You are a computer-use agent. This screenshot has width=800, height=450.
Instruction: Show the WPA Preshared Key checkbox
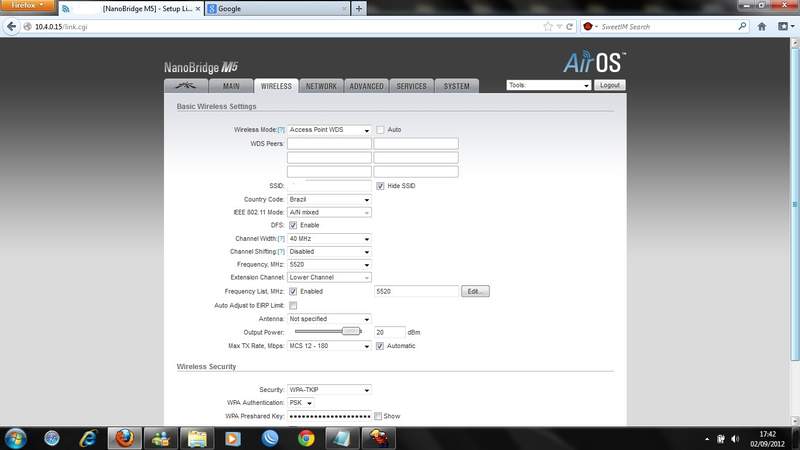(378, 416)
